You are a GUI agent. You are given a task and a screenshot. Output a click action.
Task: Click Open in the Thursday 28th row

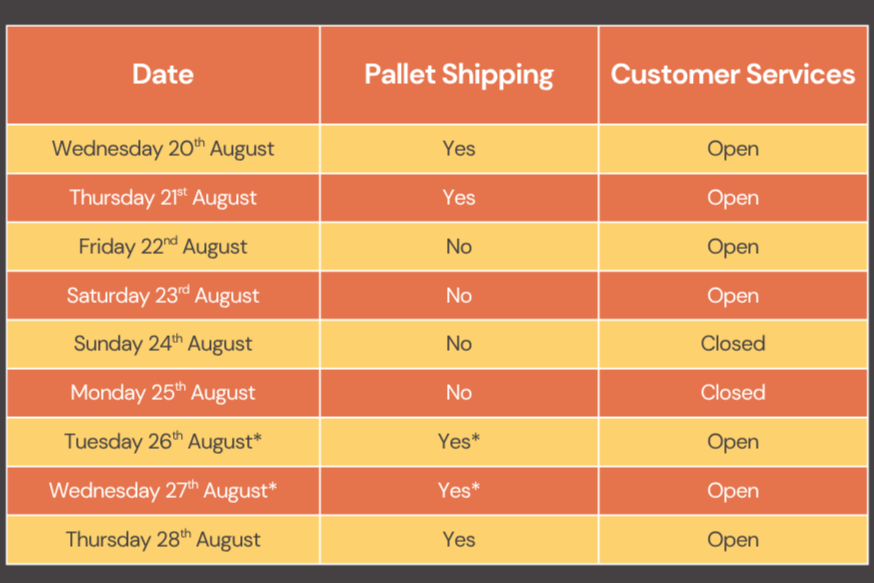coord(732,541)
